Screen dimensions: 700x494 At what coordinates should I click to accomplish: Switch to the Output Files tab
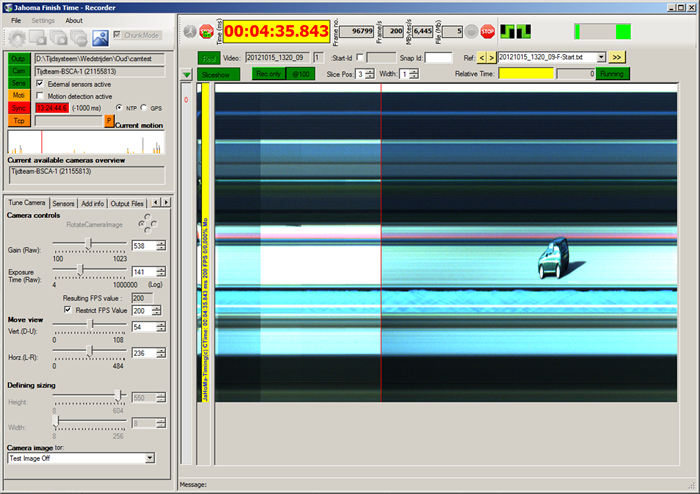(127, 203)
